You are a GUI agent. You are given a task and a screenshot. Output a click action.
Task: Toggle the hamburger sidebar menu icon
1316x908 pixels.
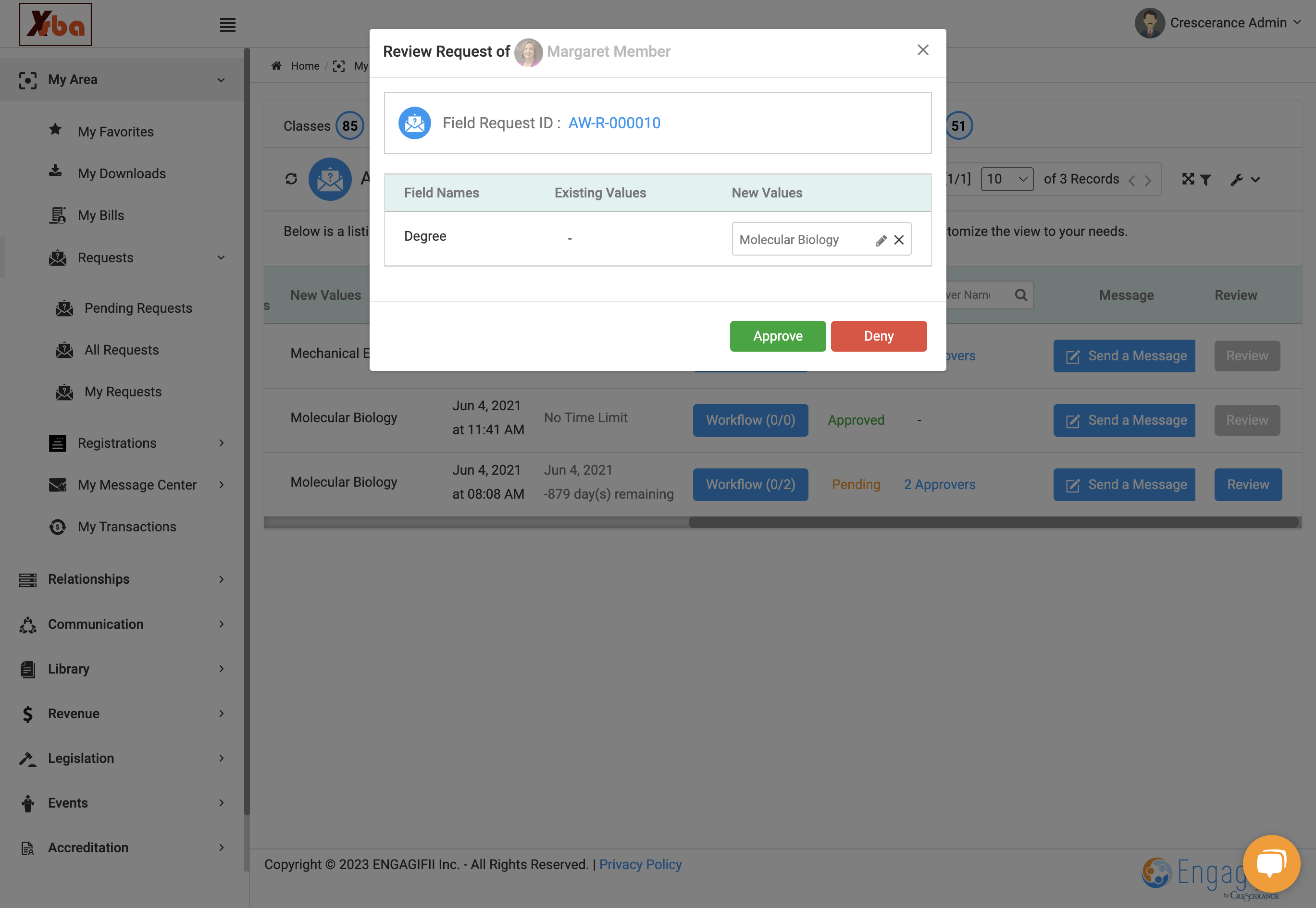pyautogui.click(x=228, y=25)
